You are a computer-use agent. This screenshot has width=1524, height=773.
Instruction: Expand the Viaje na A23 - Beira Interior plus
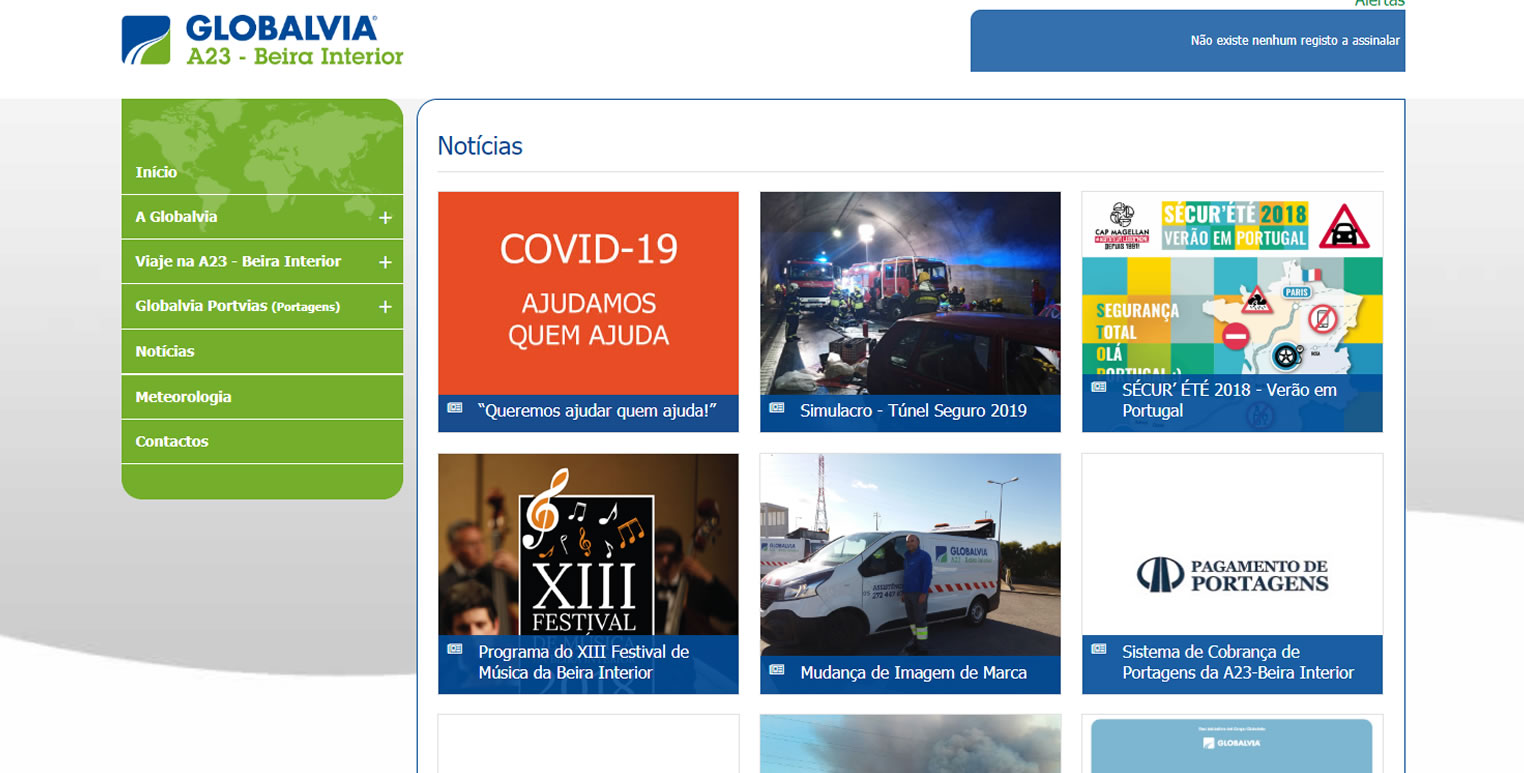[385, 262]
